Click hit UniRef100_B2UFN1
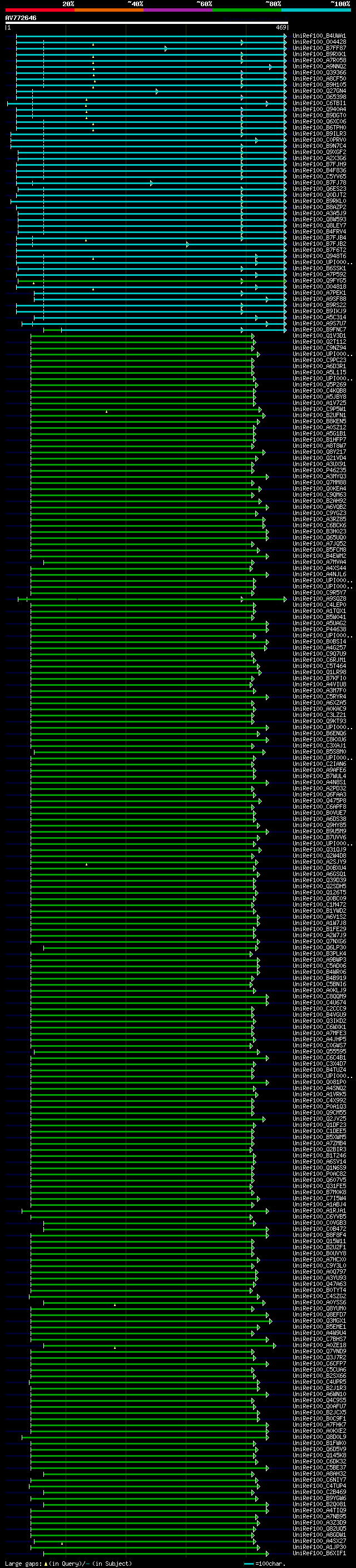The width and height of the screenshot is (356, 1568). pyautogui.click(x=319, y=415)
